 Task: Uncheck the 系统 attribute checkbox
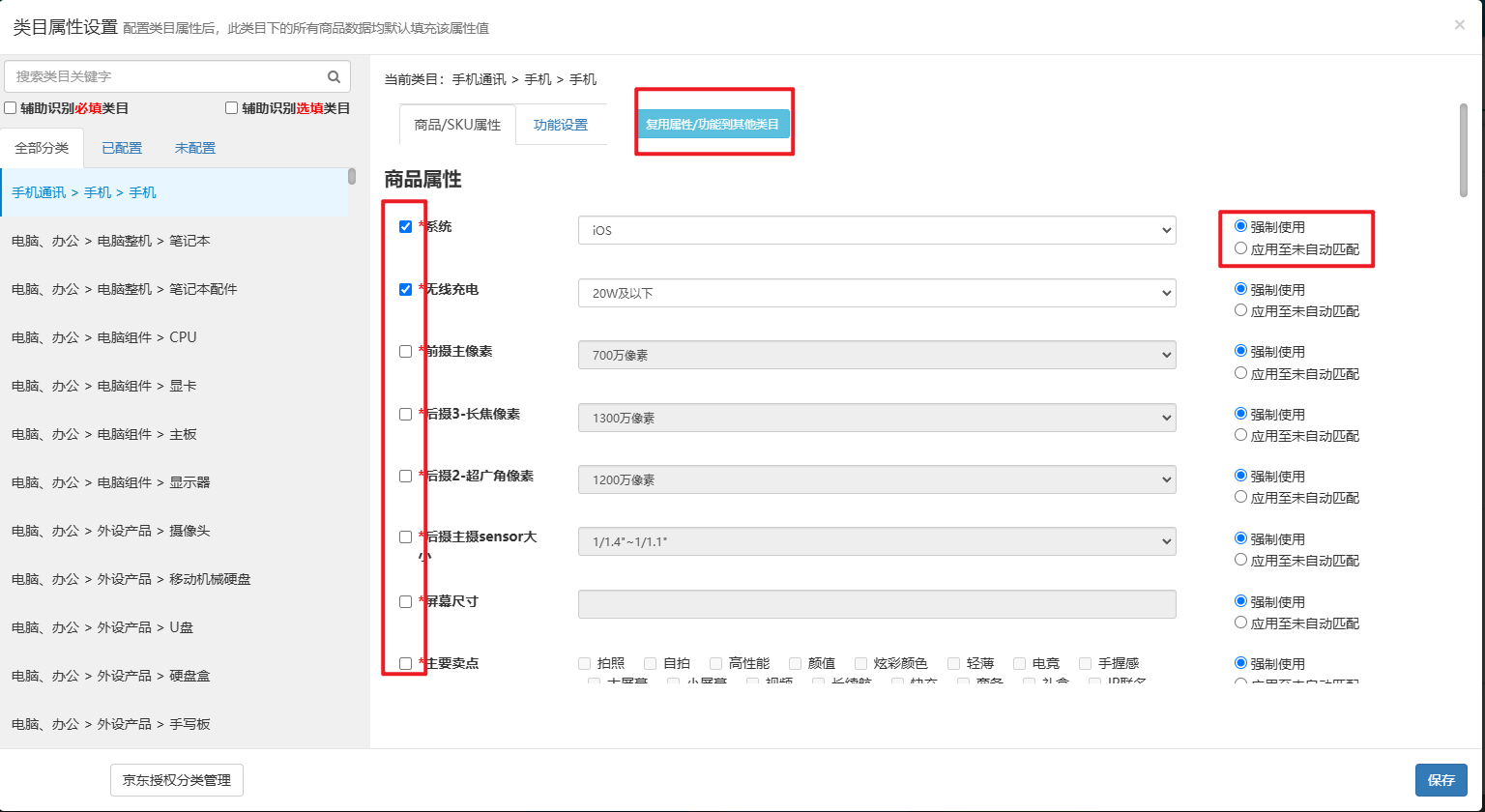[x=406, y=227]
